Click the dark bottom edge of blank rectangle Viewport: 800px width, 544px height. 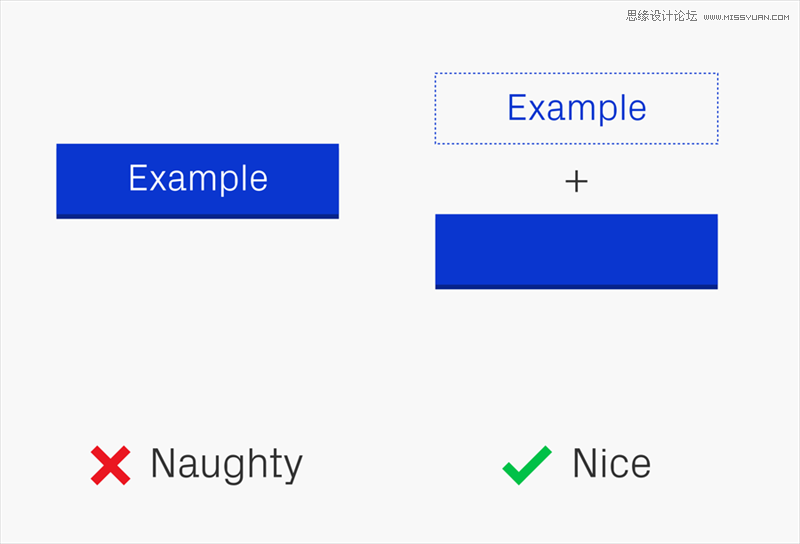coord(577,287)
